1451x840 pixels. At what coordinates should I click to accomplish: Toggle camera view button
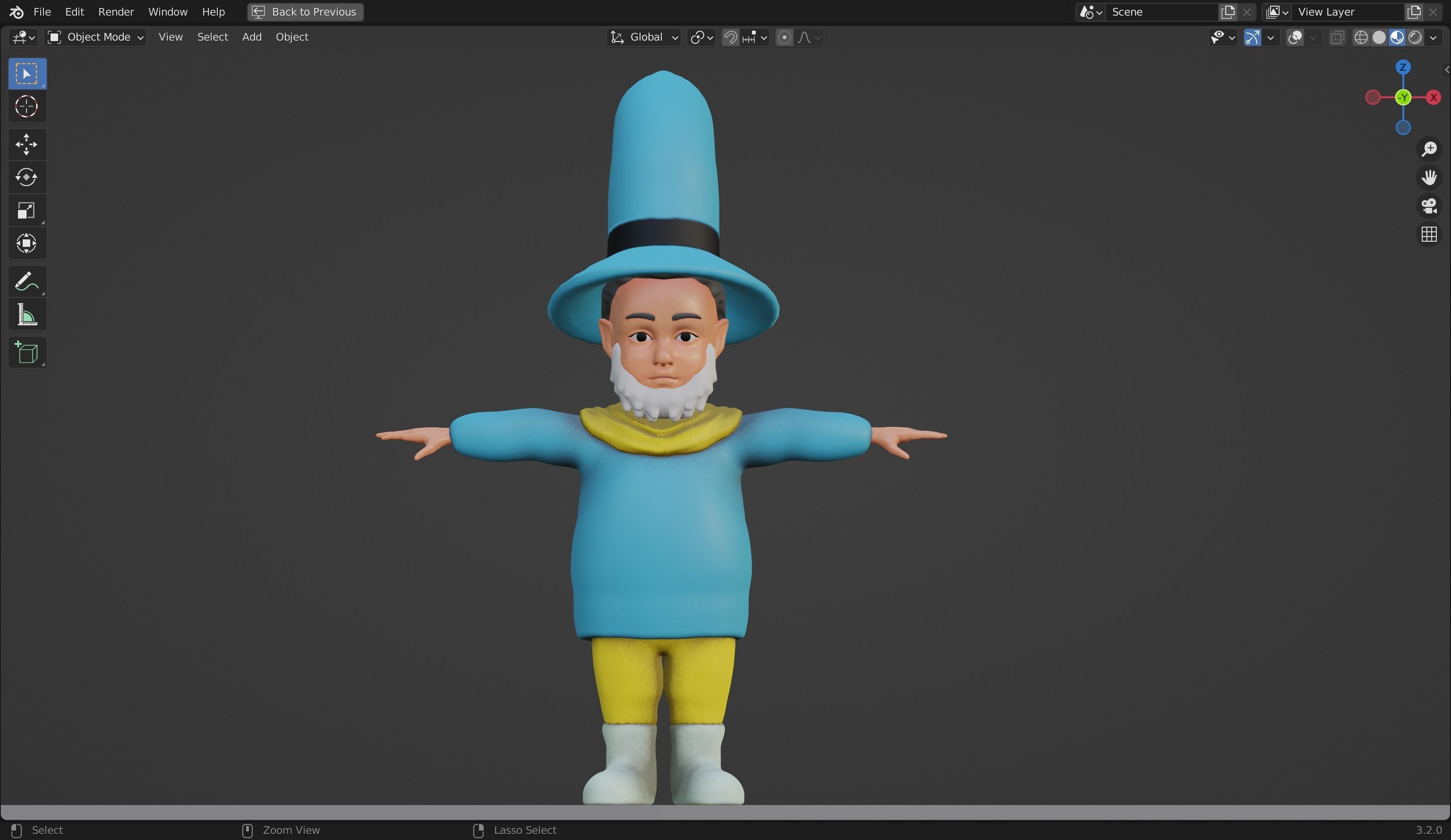(1429, 206)
